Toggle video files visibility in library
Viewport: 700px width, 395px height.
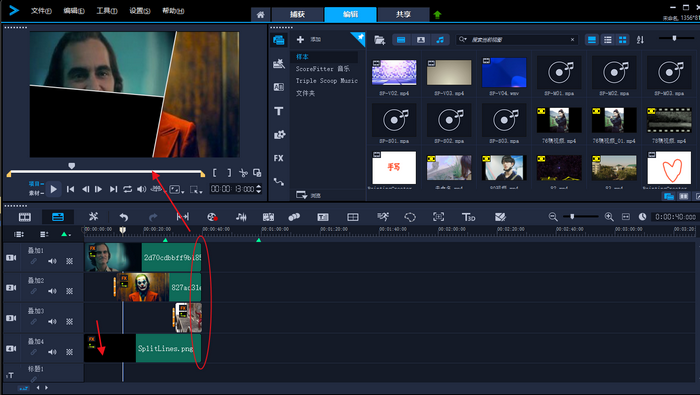pyautogui.click(x=401, y=40)
